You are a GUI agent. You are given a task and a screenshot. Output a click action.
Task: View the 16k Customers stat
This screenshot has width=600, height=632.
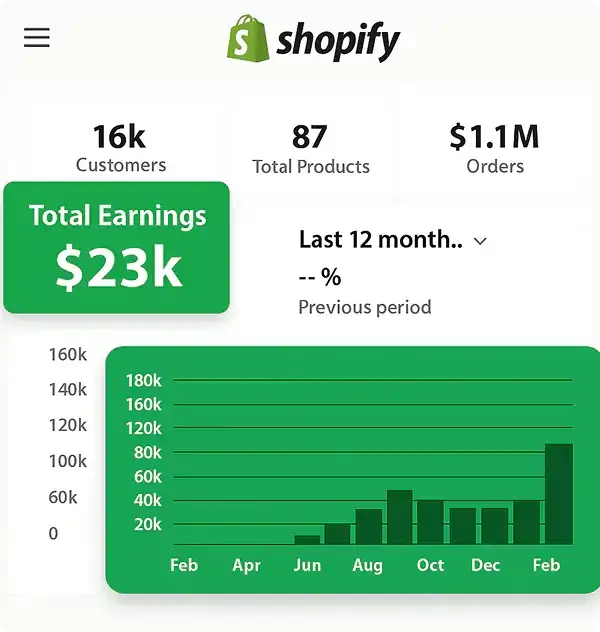(121, 148)
